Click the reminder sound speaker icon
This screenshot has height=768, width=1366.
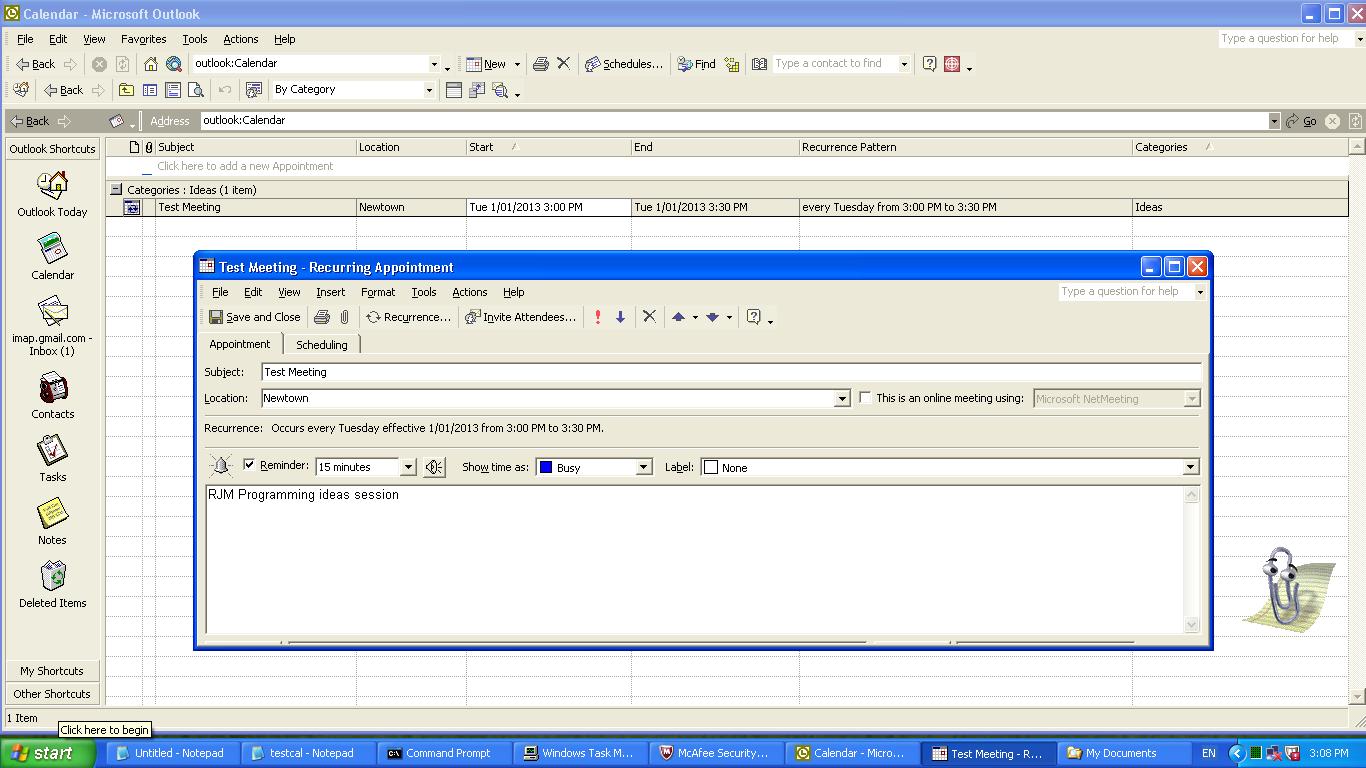click(434, 467)
